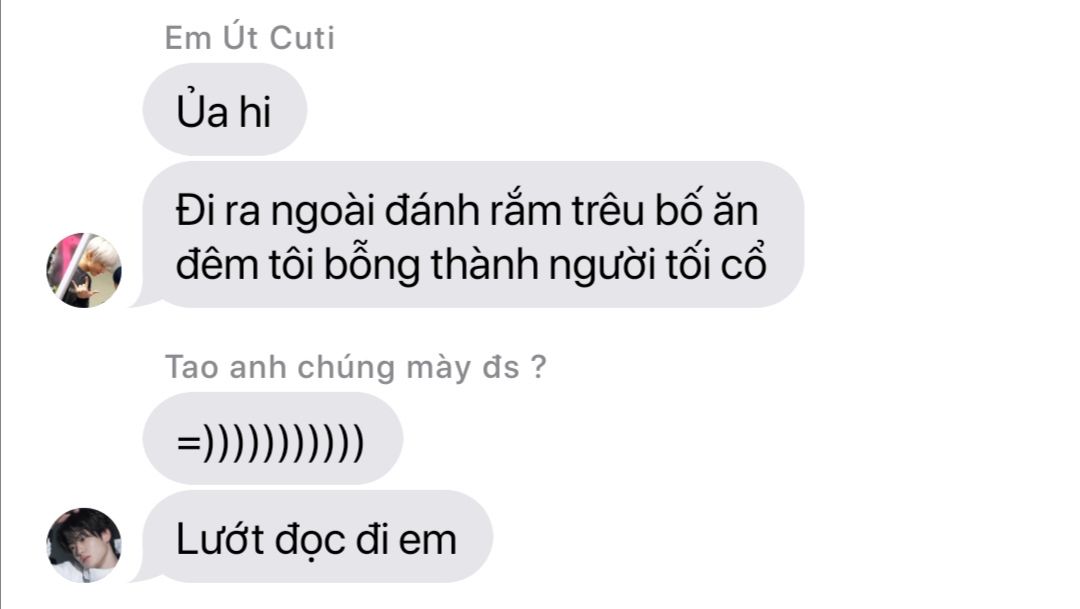Open the avatar of Em Út Cuti
The height and width of the screenshot is (609, 1080).
pos(84,270)
